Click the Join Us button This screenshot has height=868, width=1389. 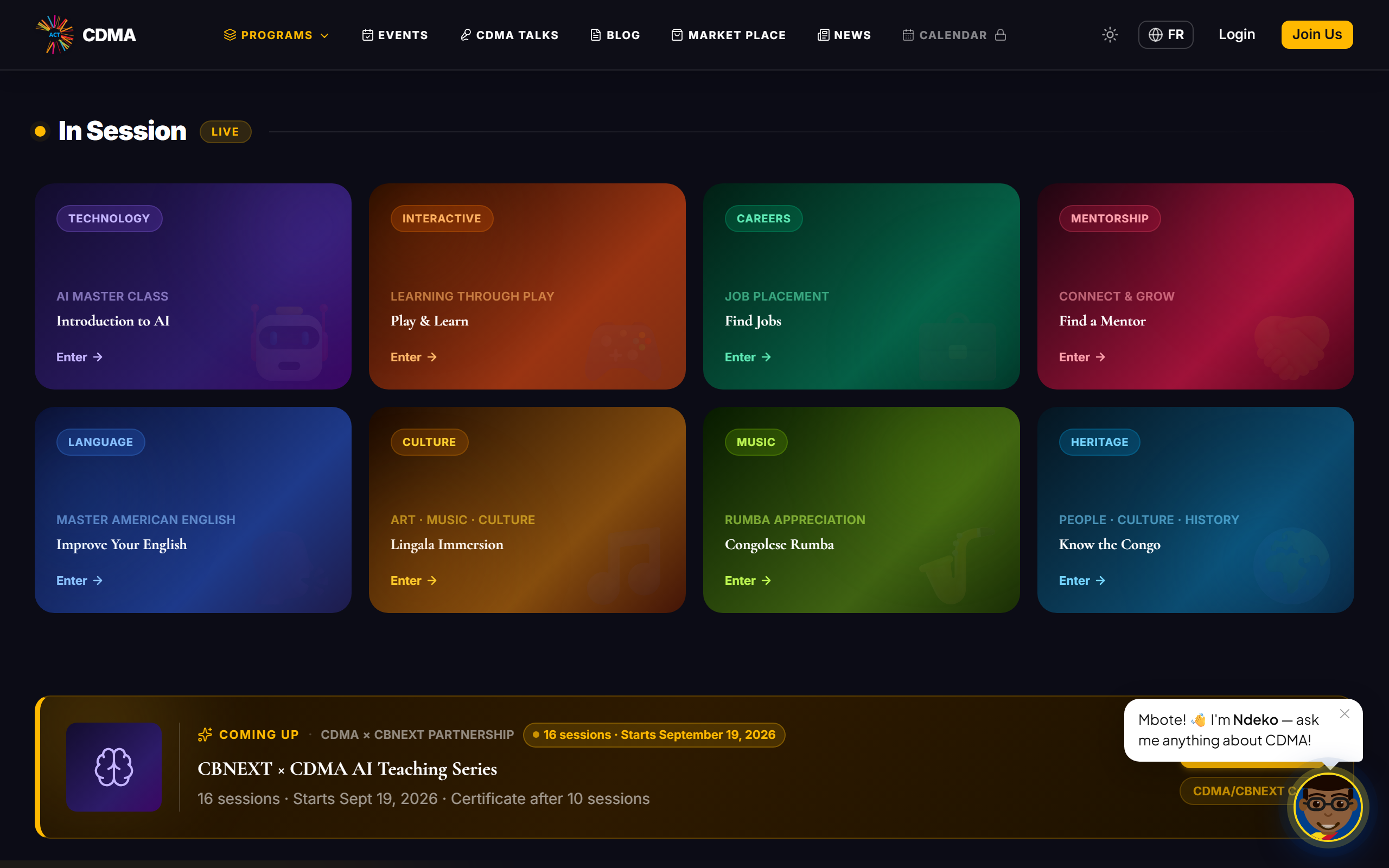point(1317,34)
